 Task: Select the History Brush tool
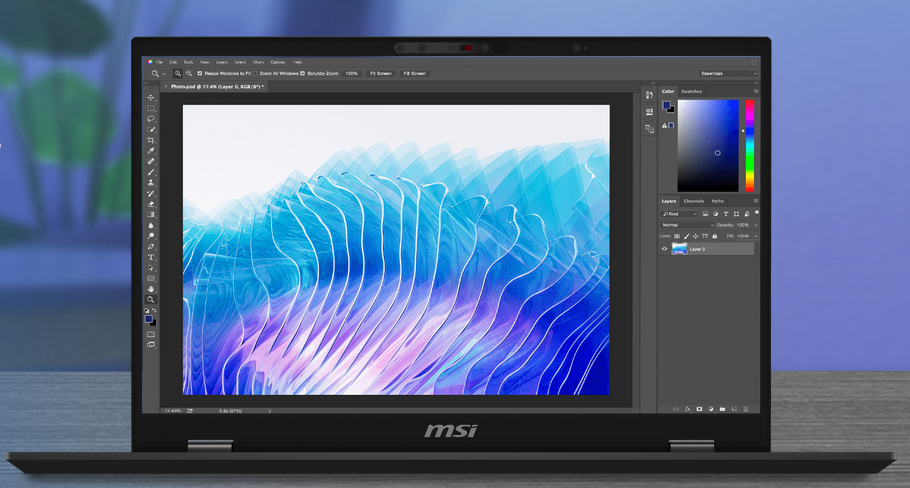click(151, 193)
